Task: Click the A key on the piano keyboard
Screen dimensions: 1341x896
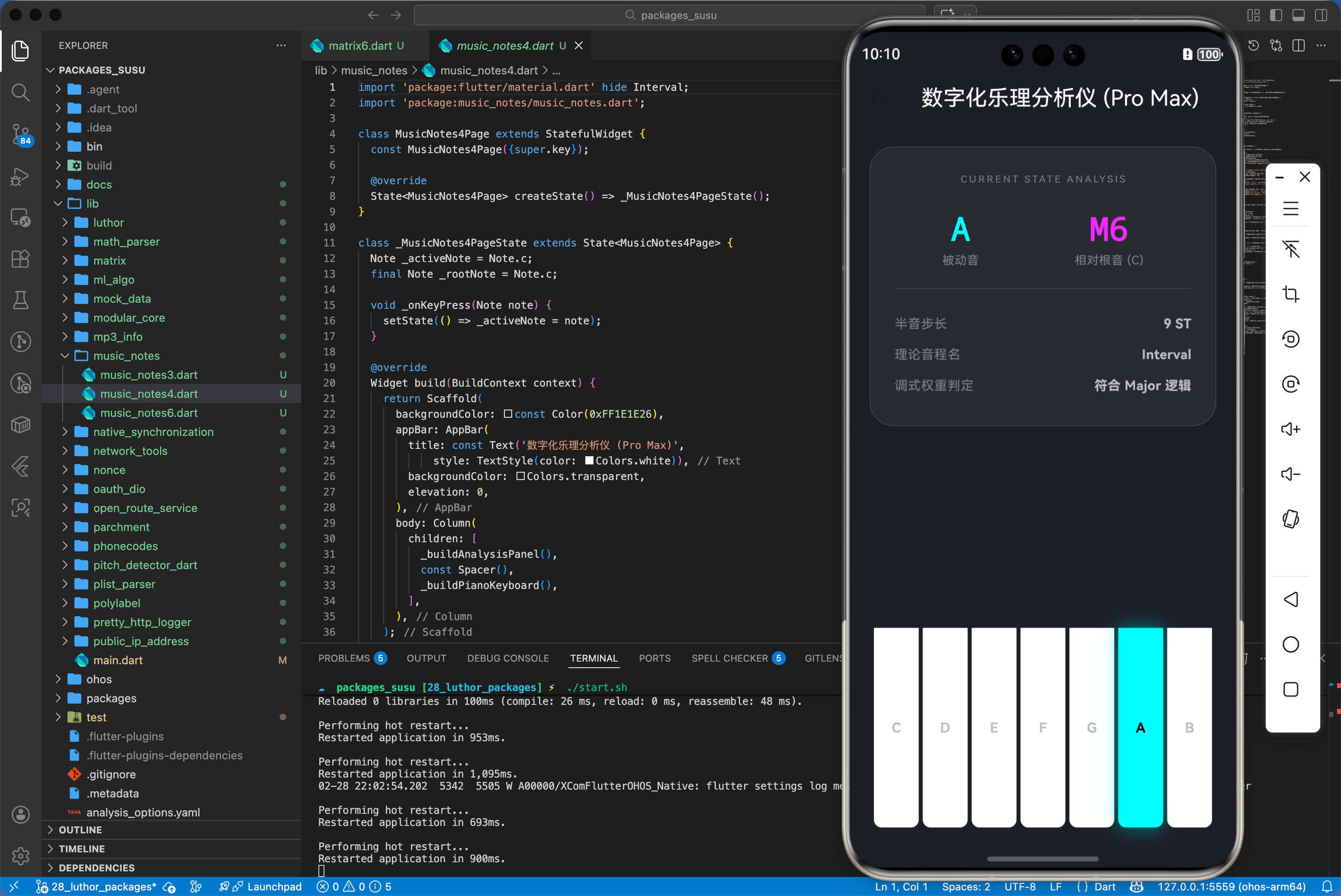Action: tap(1140, 727)
